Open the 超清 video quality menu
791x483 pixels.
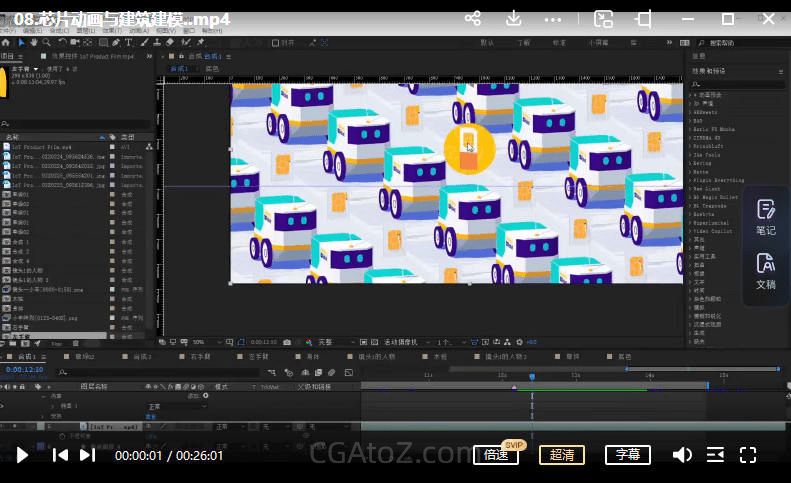tap(562, 455)
